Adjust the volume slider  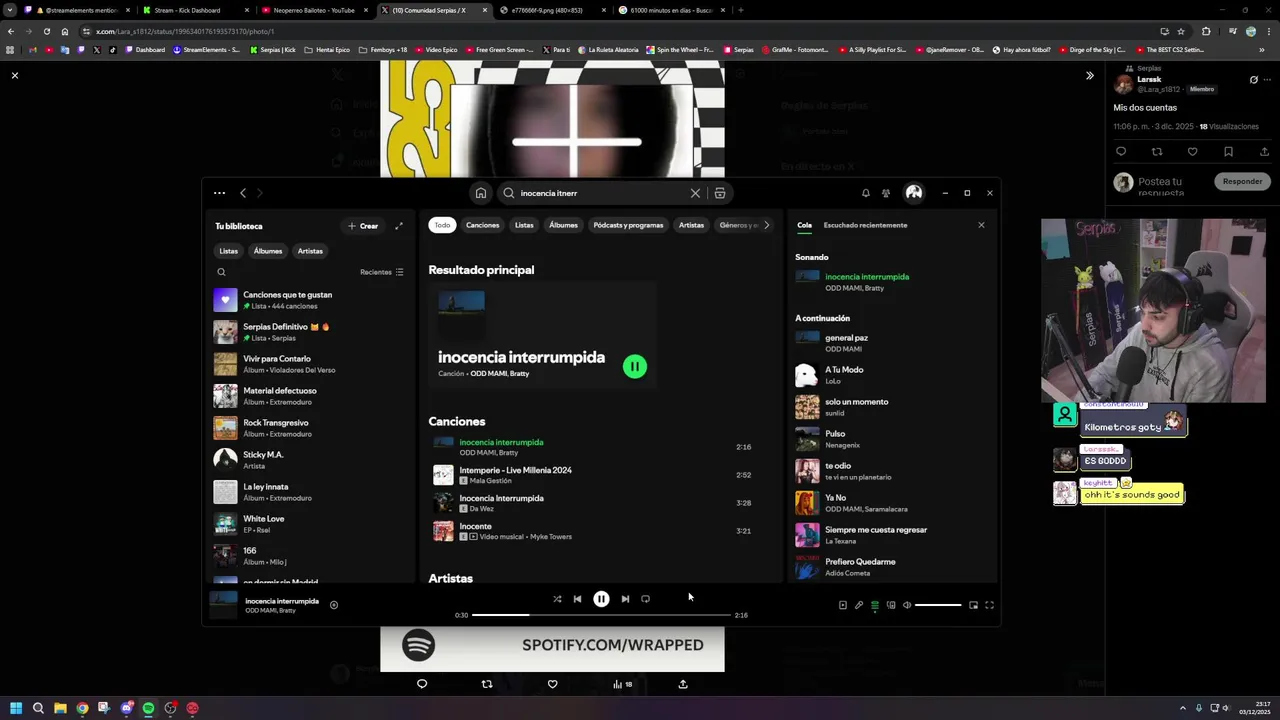(x=938, y=605)
